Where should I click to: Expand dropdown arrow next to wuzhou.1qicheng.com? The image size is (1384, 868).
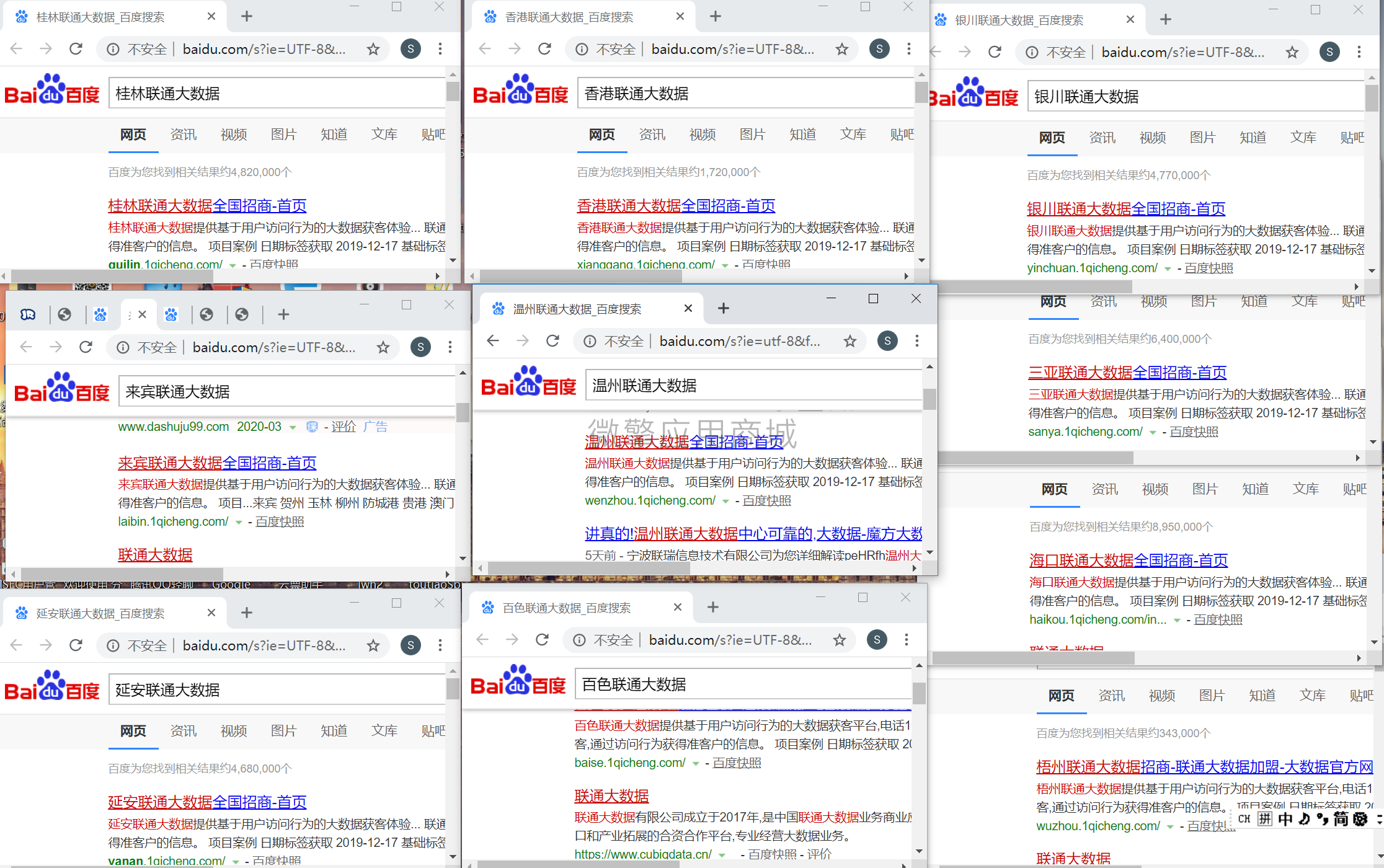tap(1170, 826)
